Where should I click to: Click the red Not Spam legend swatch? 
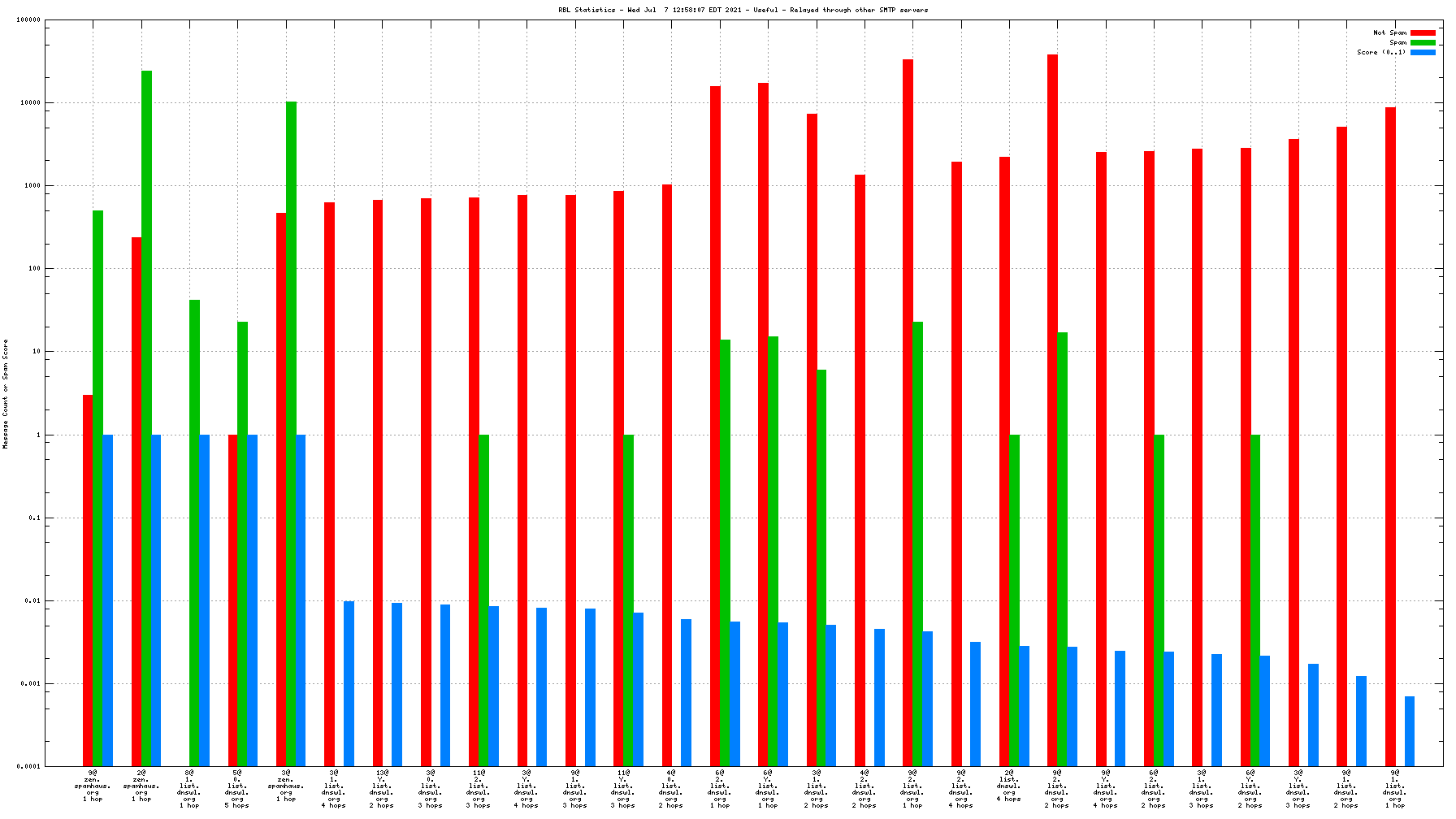click(x=1423, y=33)
